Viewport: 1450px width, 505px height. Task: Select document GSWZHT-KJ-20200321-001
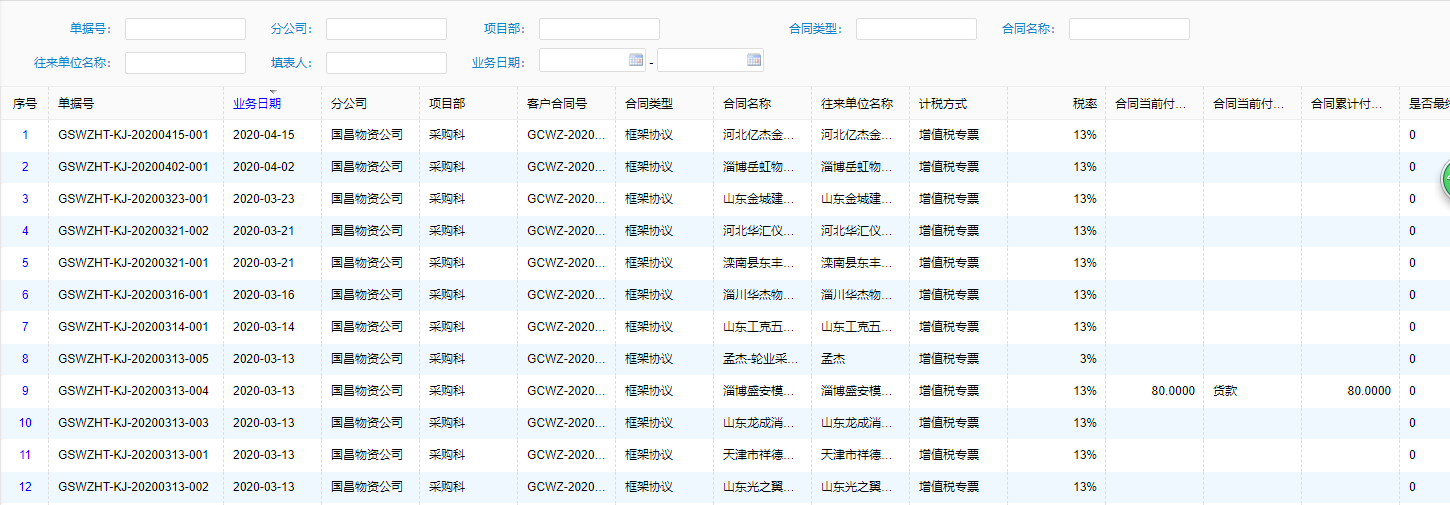tap(133, 263)
